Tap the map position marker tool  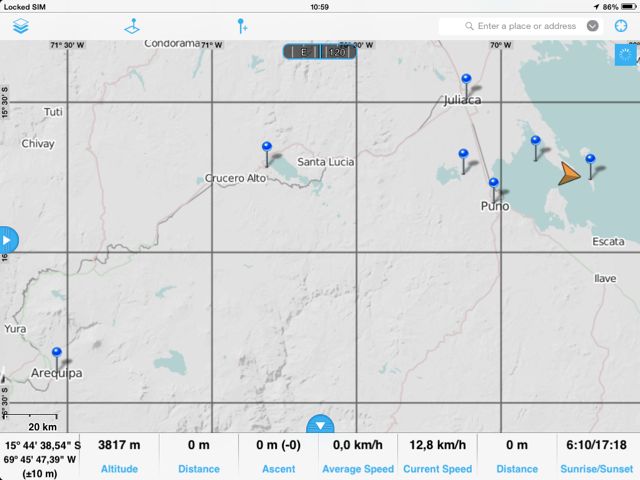point(132,26)
